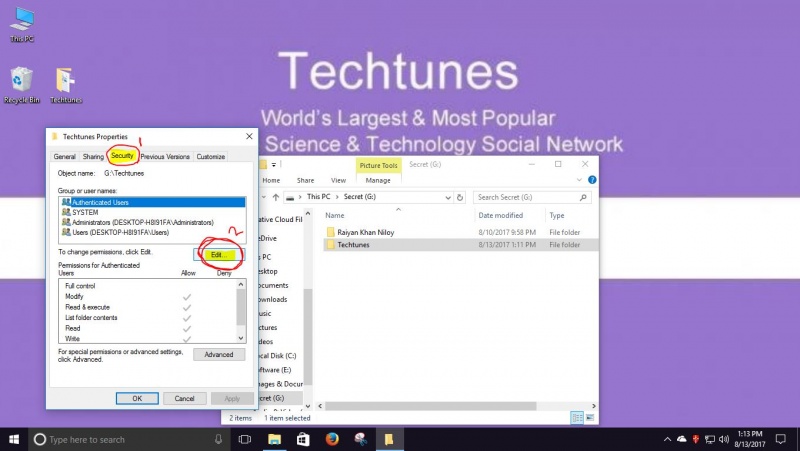Click the permissions list scroll down arrow
This screenshot has width=800, height=451.
241,338
